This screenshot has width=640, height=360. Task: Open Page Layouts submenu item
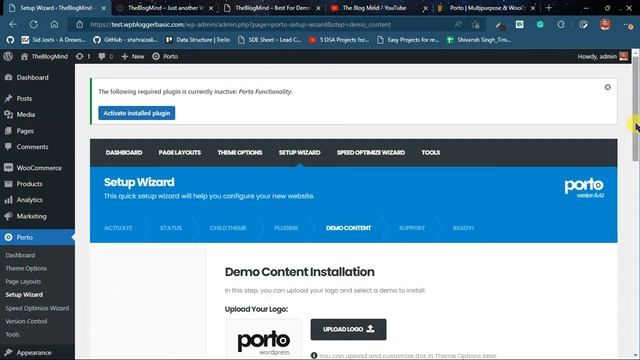[23, 282]
